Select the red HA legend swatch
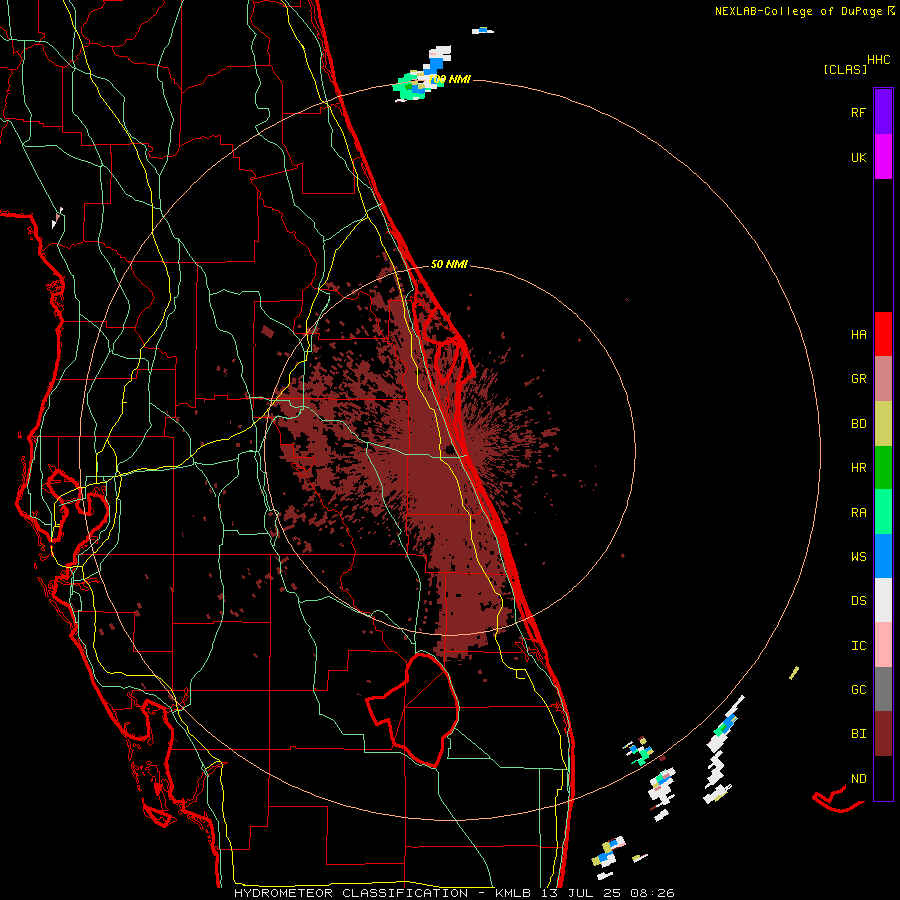This screenshot has width=900, height=900. coord(883,334)
